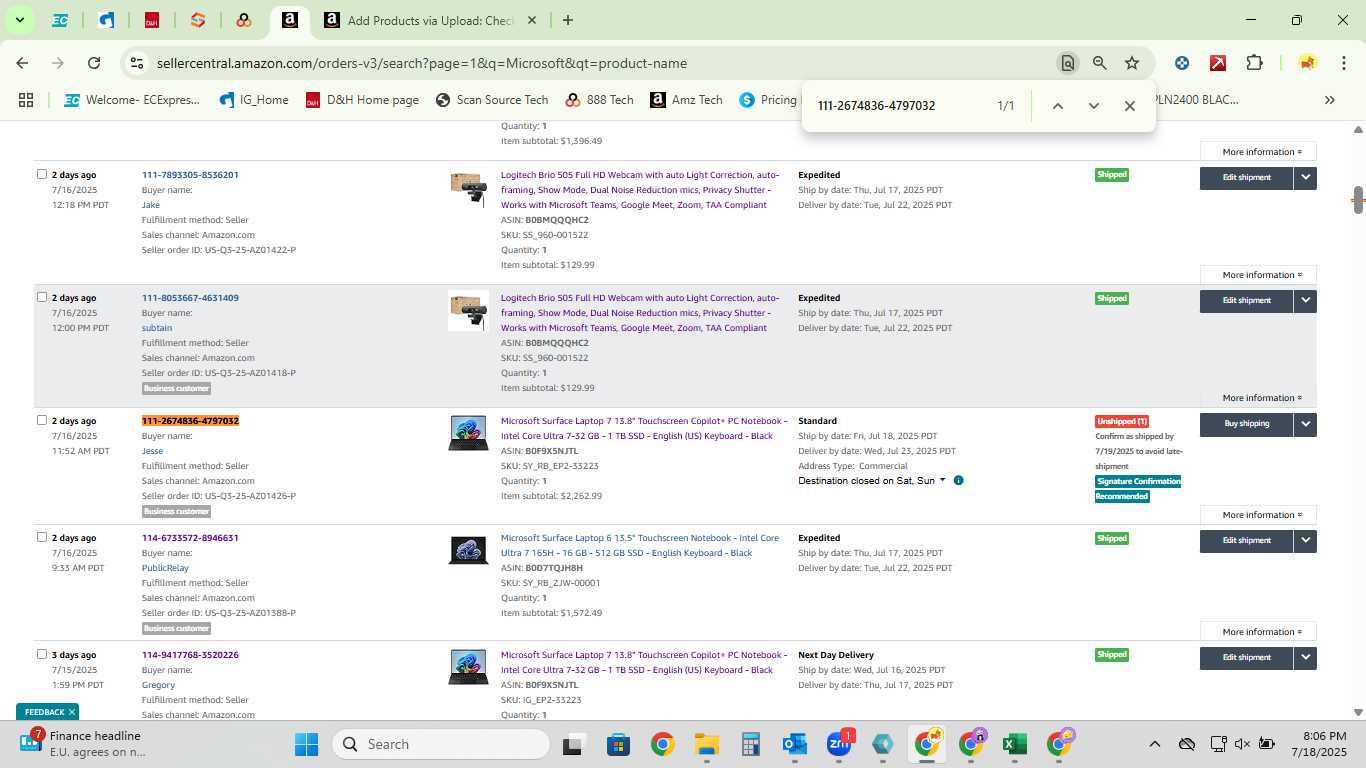Switch to the D&H pinned tab

click(x=152, y=20)
